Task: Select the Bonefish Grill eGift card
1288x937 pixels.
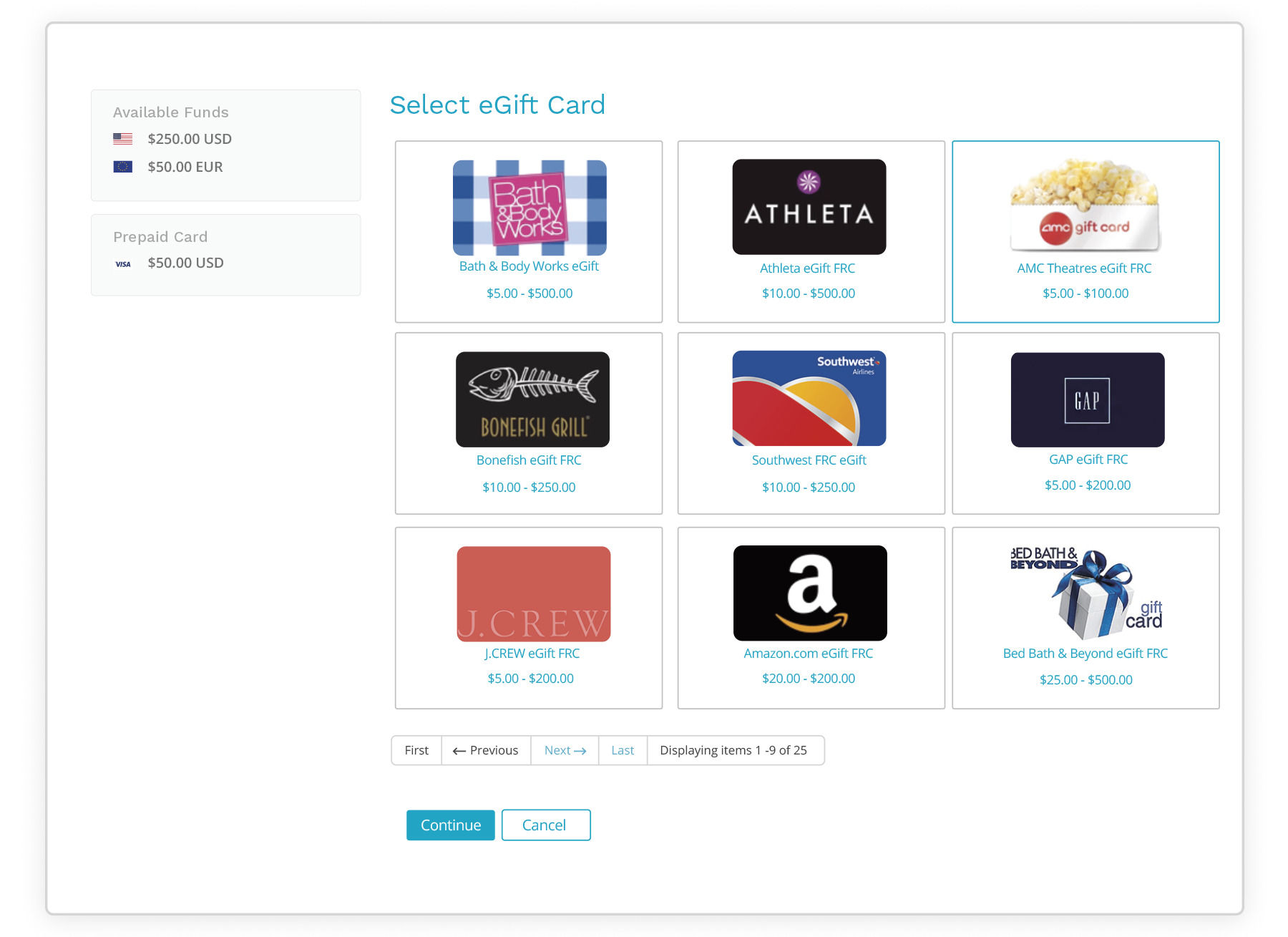Action: tap(532, 399)
